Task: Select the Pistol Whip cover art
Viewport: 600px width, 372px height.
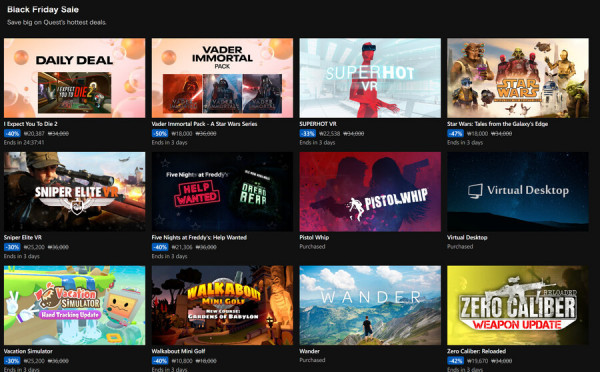Action: 370,192
